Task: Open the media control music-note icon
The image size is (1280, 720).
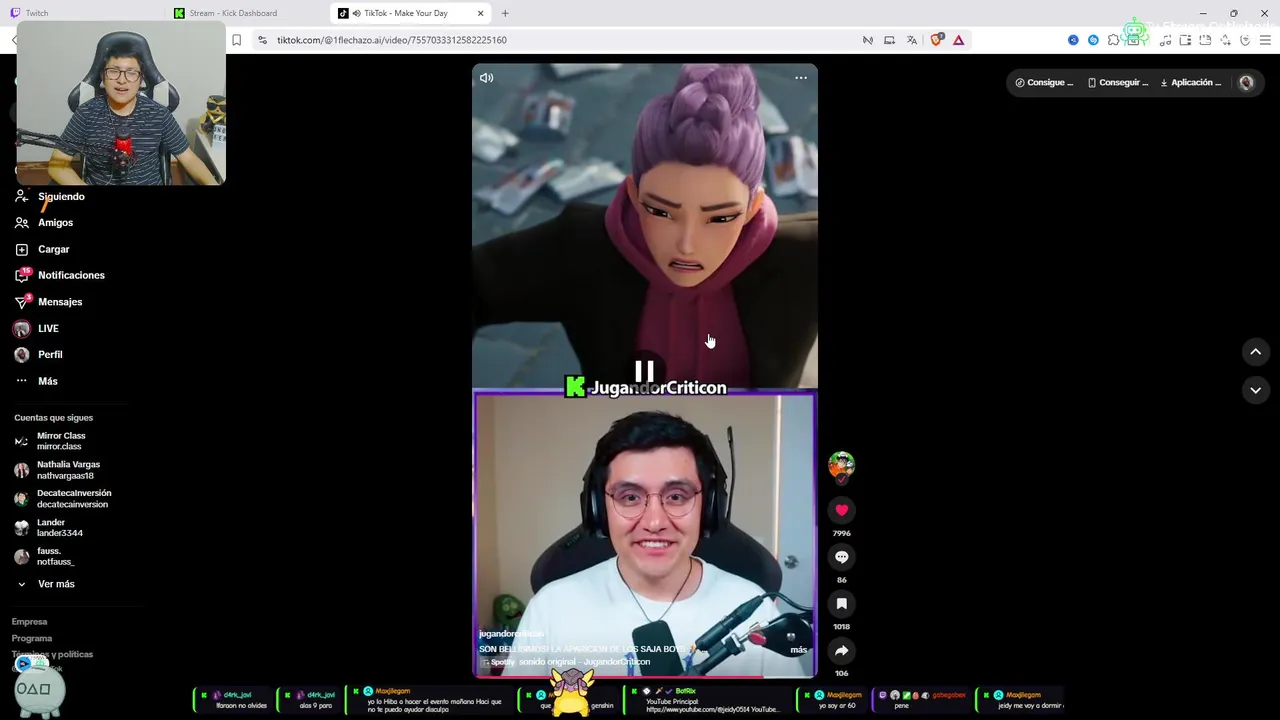Action: point(1166,40)
